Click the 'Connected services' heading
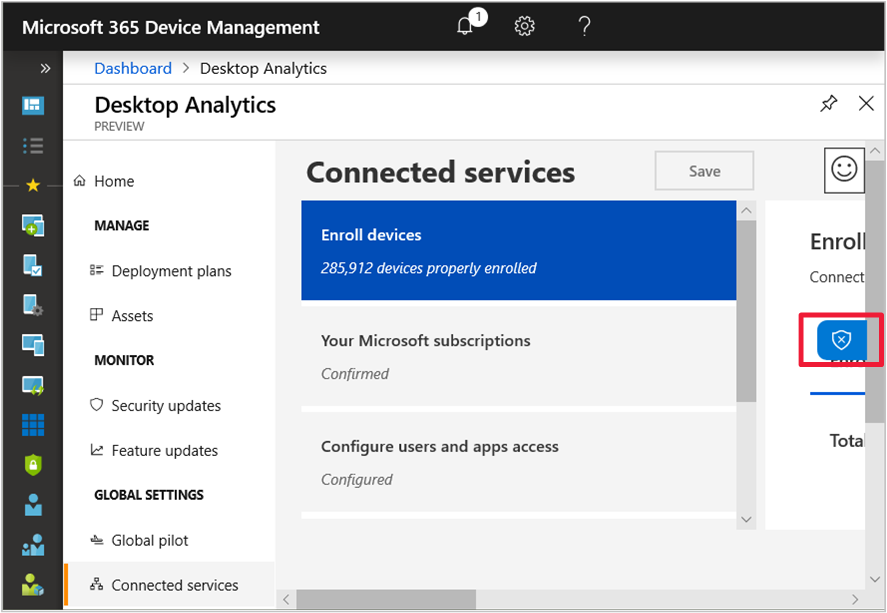The image size is (887, 613). (x=441, y=172)
